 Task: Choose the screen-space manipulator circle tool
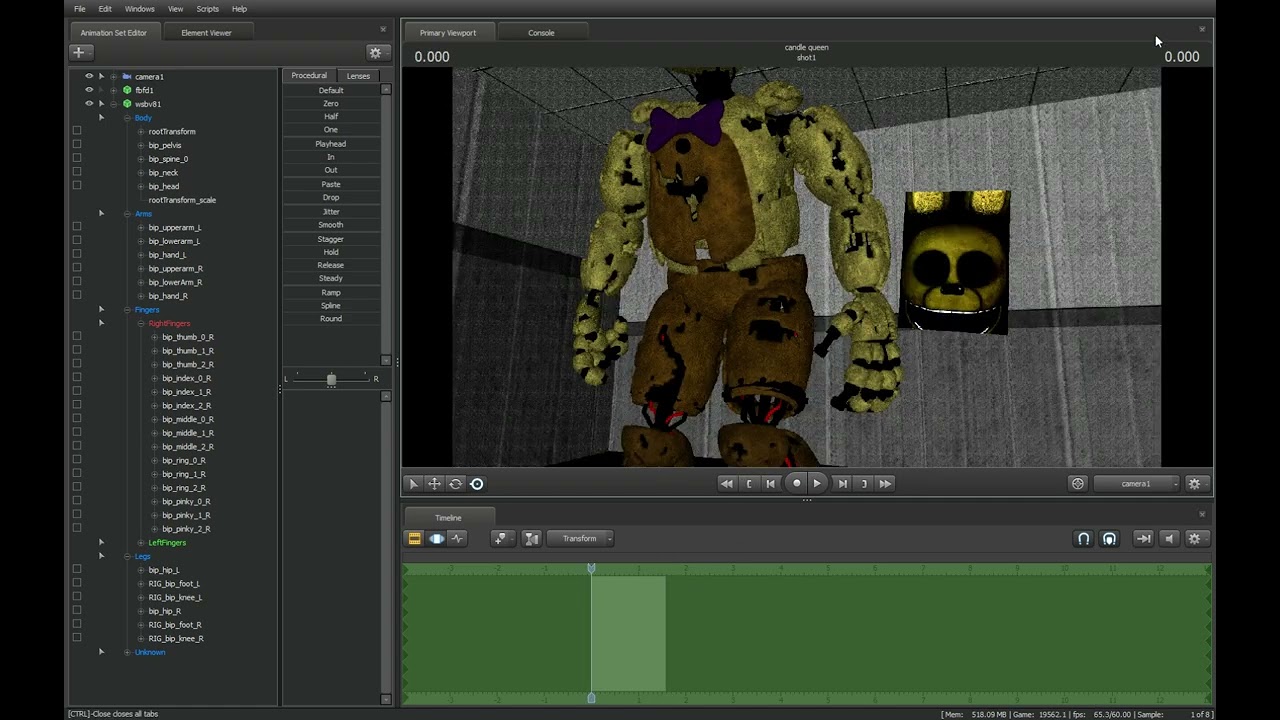[x=477, y=484]
